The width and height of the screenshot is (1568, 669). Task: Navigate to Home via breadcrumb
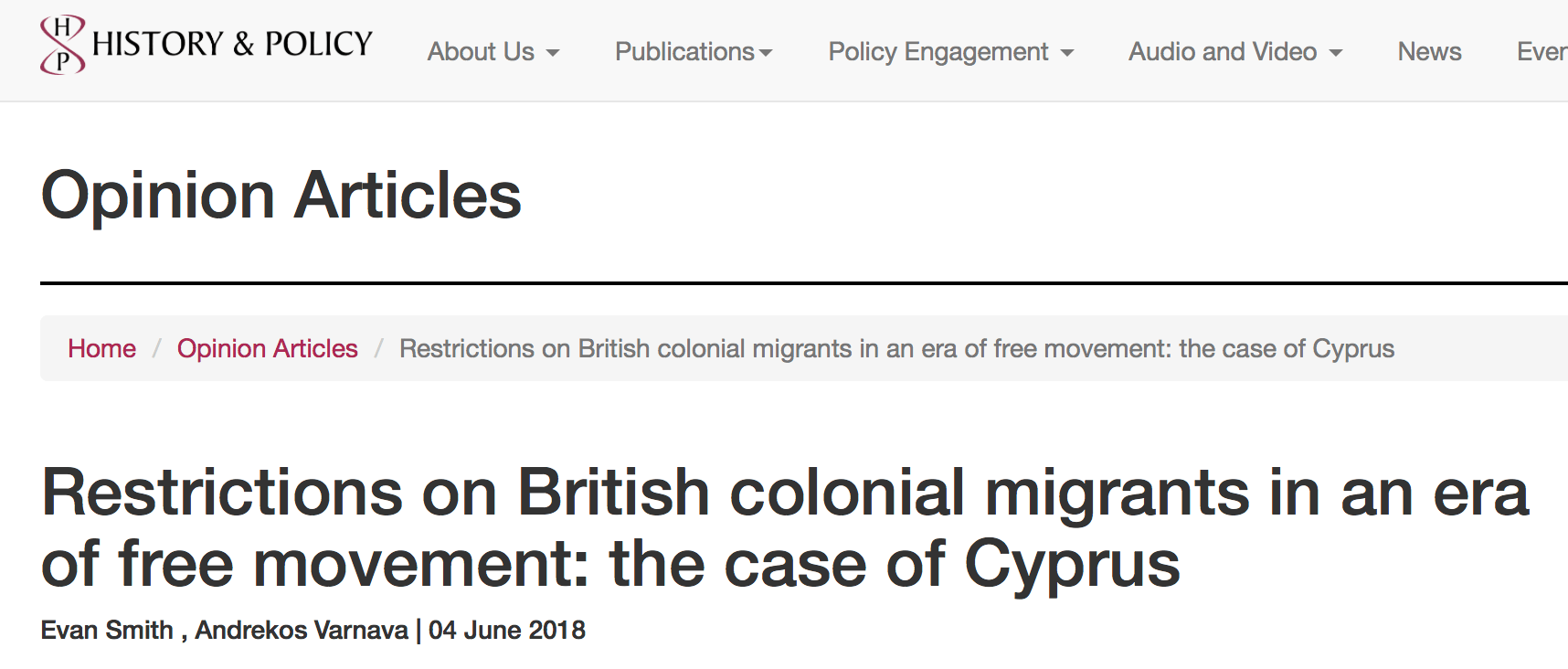pos(101,349)
